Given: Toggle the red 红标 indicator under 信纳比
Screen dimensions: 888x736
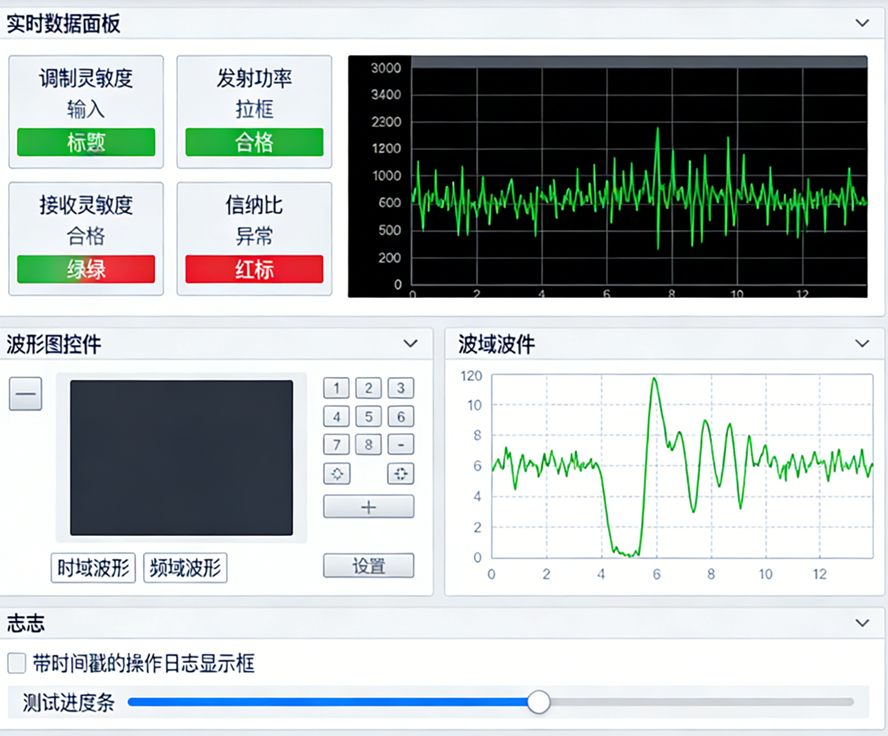Looking at the screenshot, I should tap(254, 269).
